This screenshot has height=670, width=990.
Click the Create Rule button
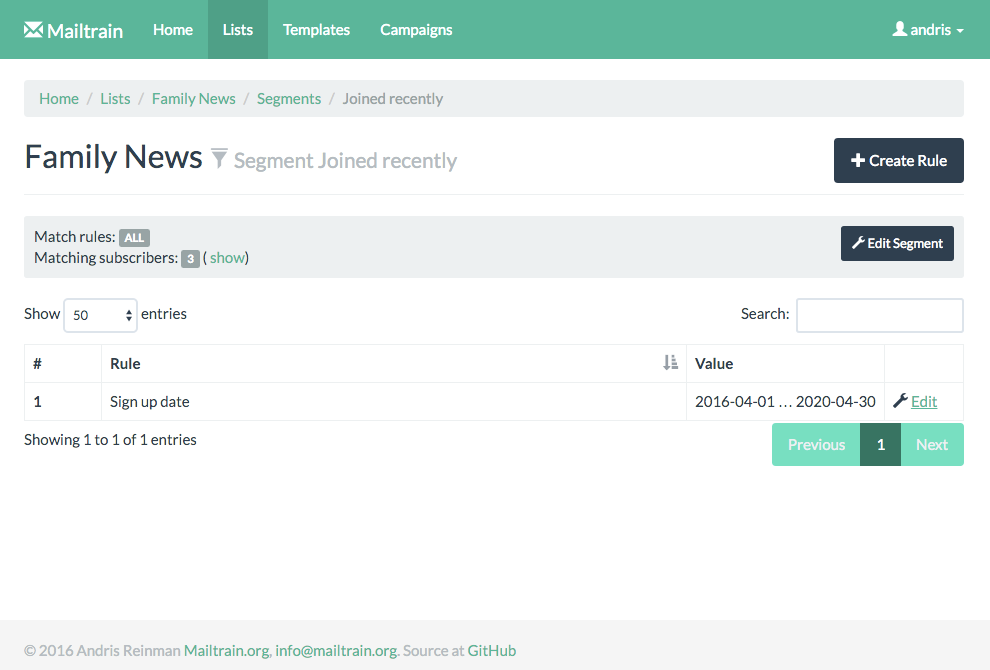click(898, 160)
